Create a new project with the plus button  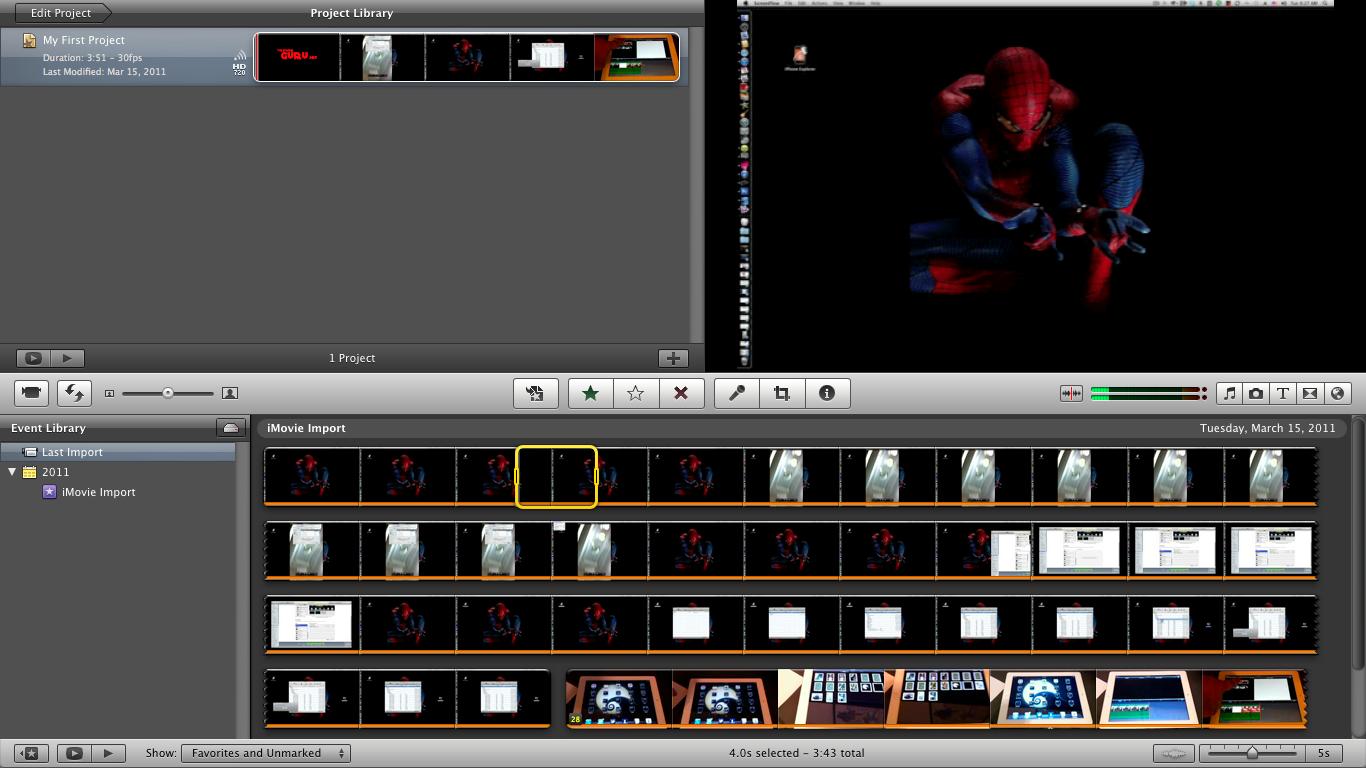[673, 358]
